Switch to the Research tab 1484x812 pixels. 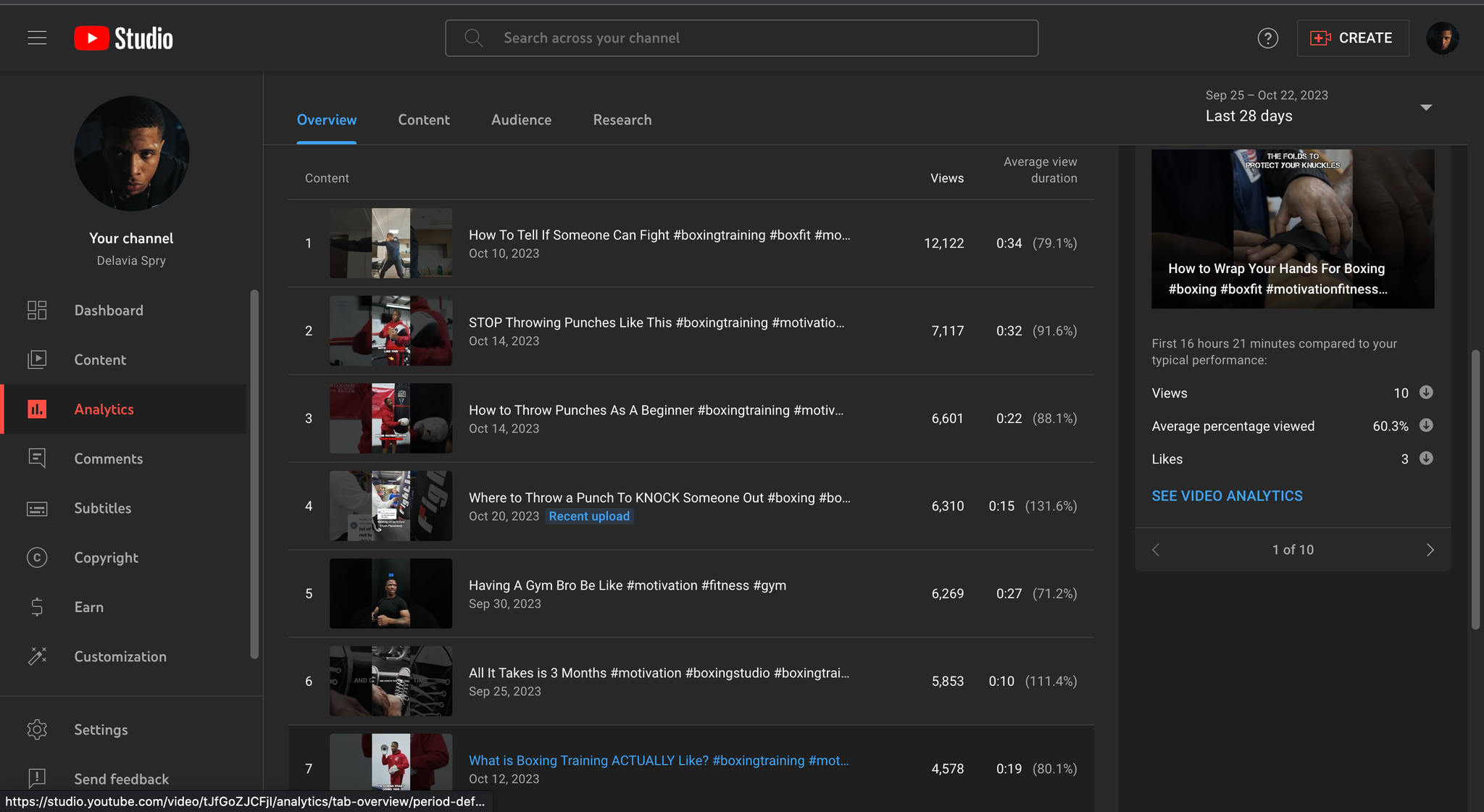click(622, 120)
